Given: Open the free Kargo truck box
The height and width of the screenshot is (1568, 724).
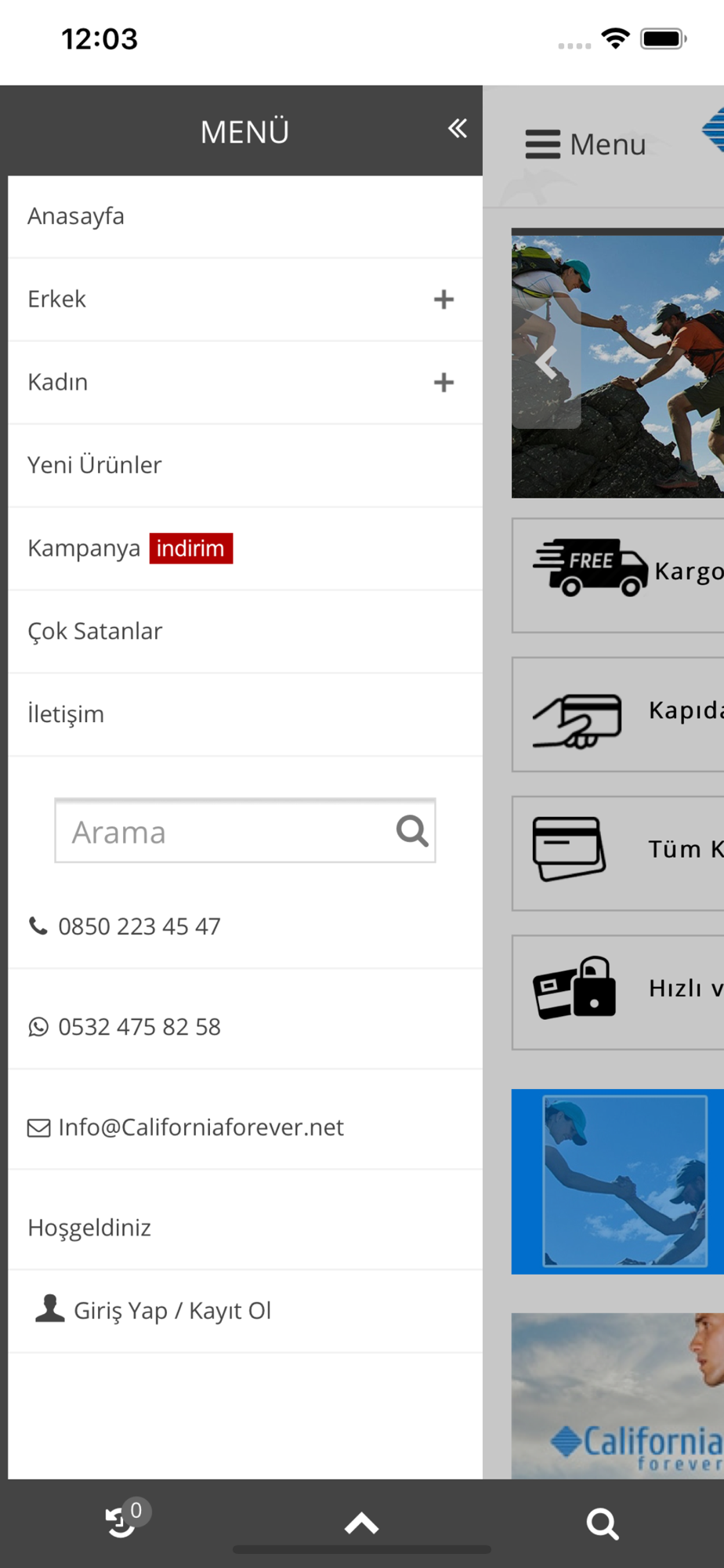Looking at the screenshot, I should [x=618, y=575].
